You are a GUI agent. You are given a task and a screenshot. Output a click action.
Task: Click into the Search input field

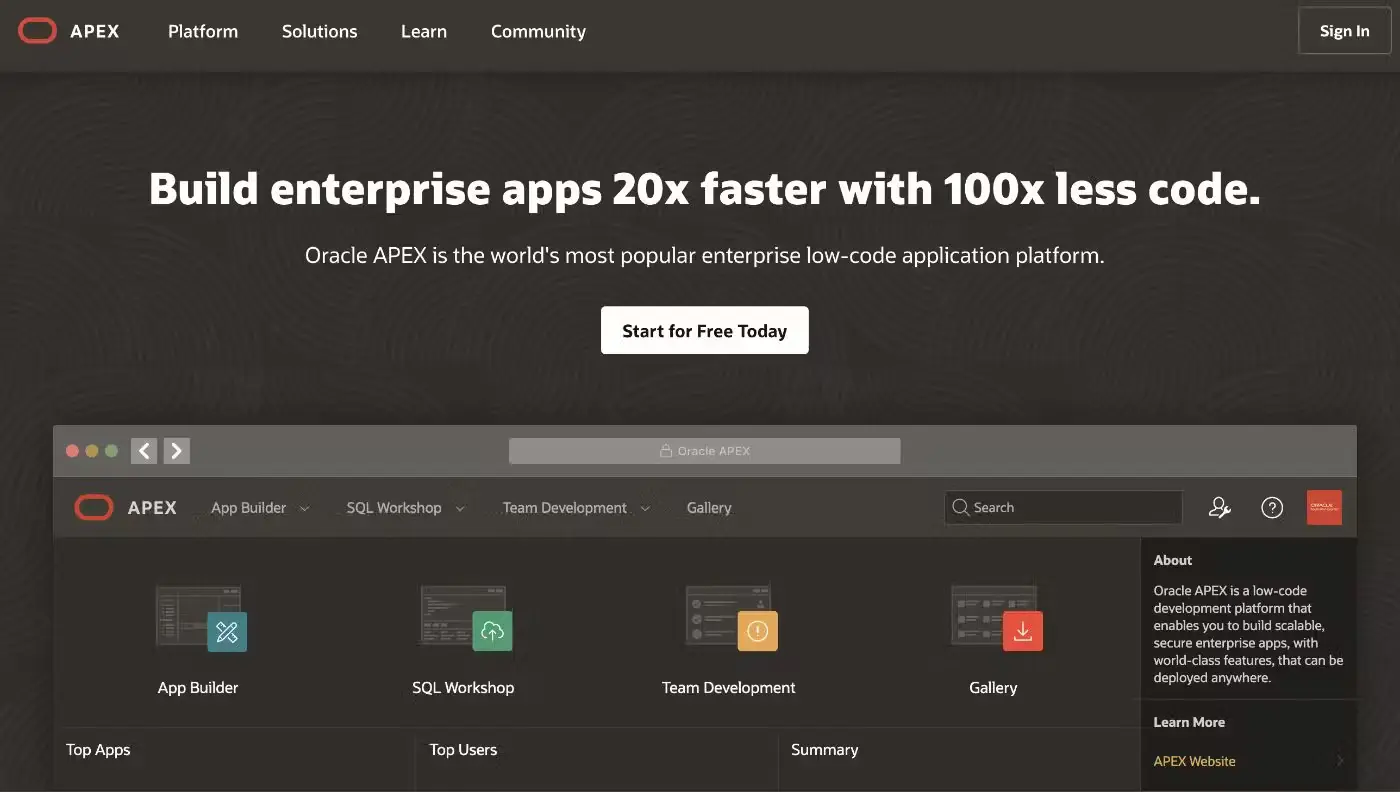point(1070,508)
